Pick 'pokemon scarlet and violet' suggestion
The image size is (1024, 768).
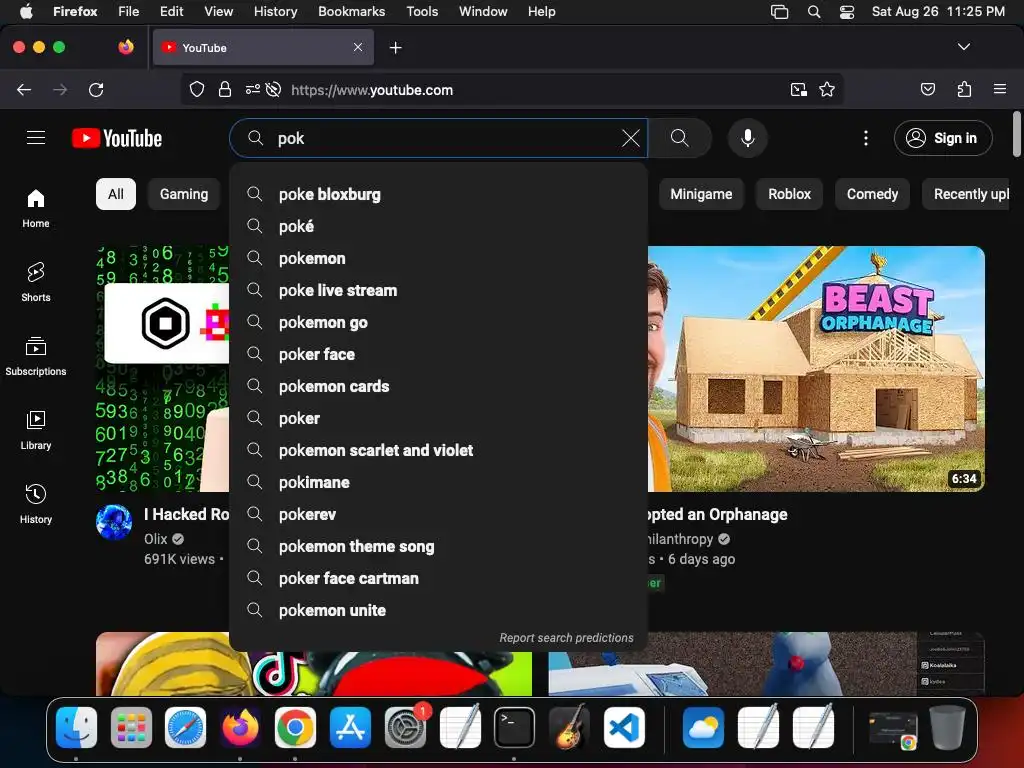(438, 451)
